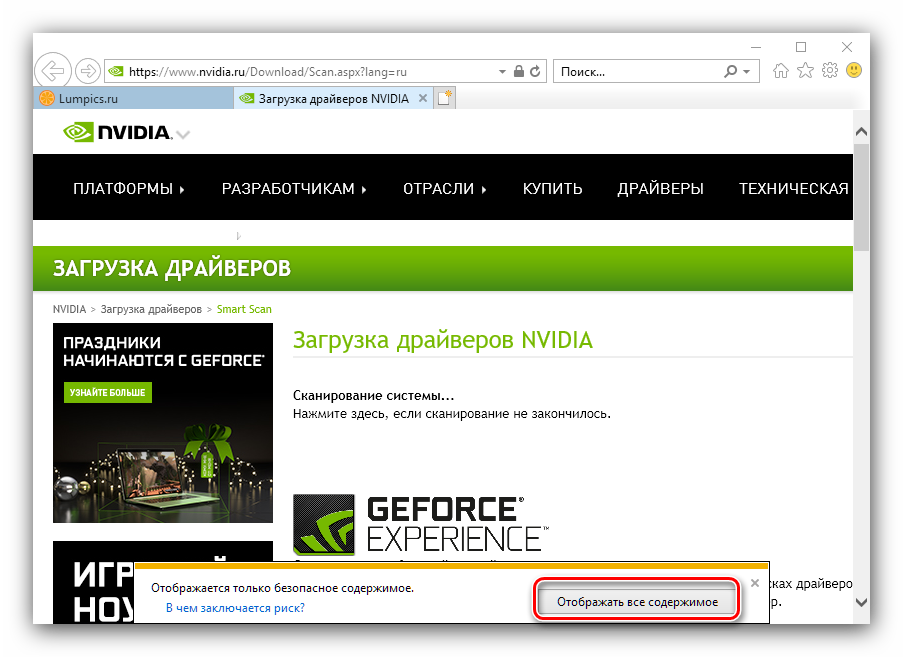Click the browser Forward arrow button

point(88,71)
